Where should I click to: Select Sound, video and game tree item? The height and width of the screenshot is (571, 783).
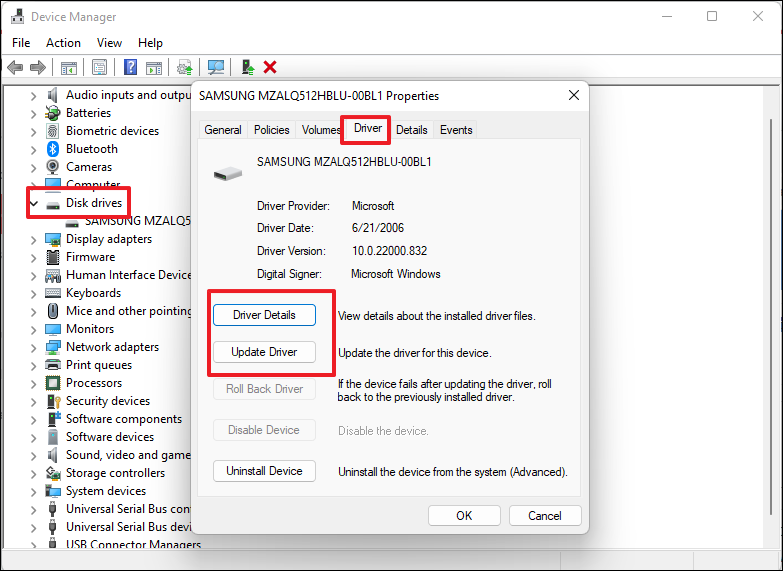(x=128, y=455)
